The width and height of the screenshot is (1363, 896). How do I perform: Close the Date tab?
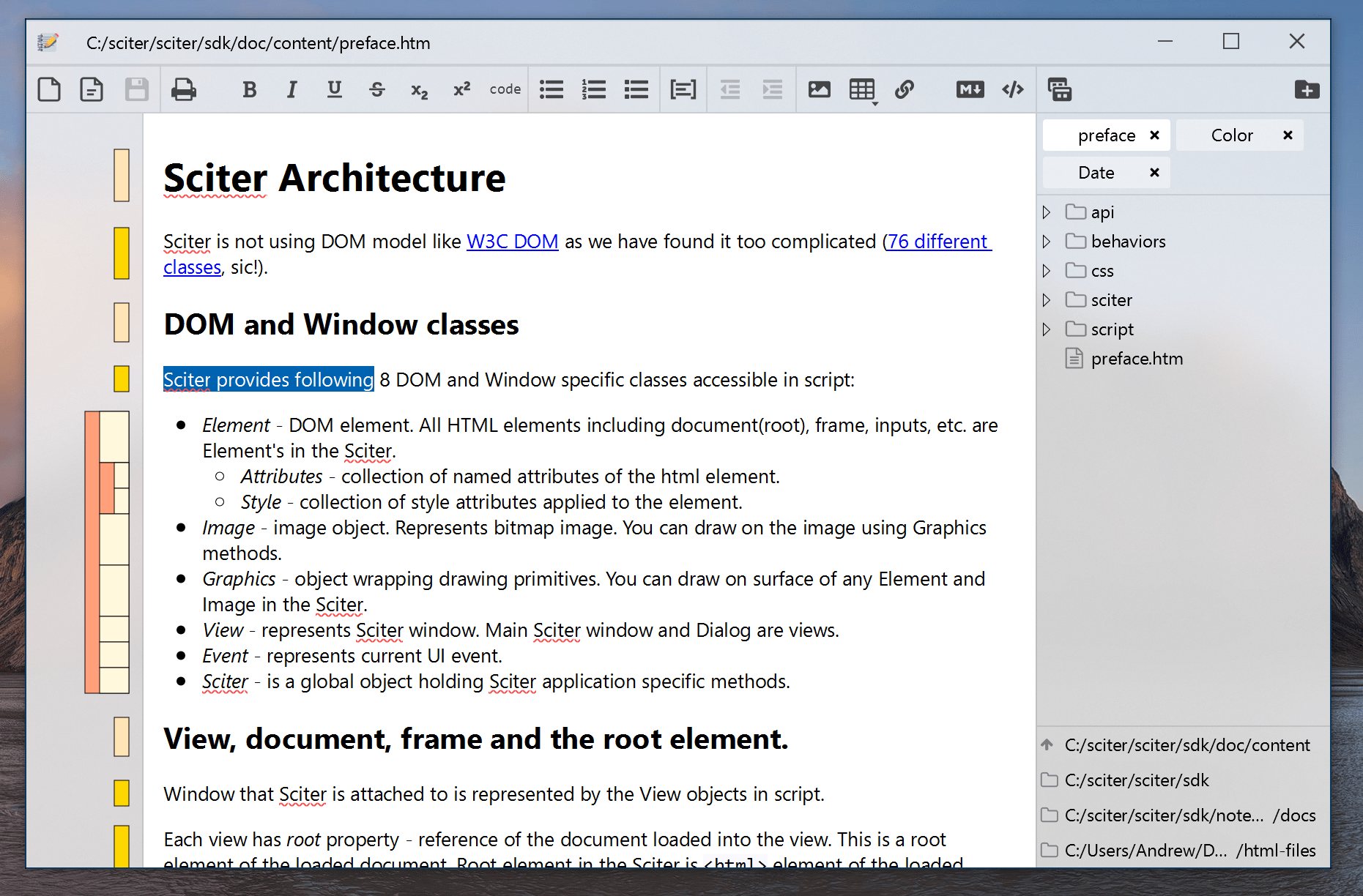pos(1154,173)
